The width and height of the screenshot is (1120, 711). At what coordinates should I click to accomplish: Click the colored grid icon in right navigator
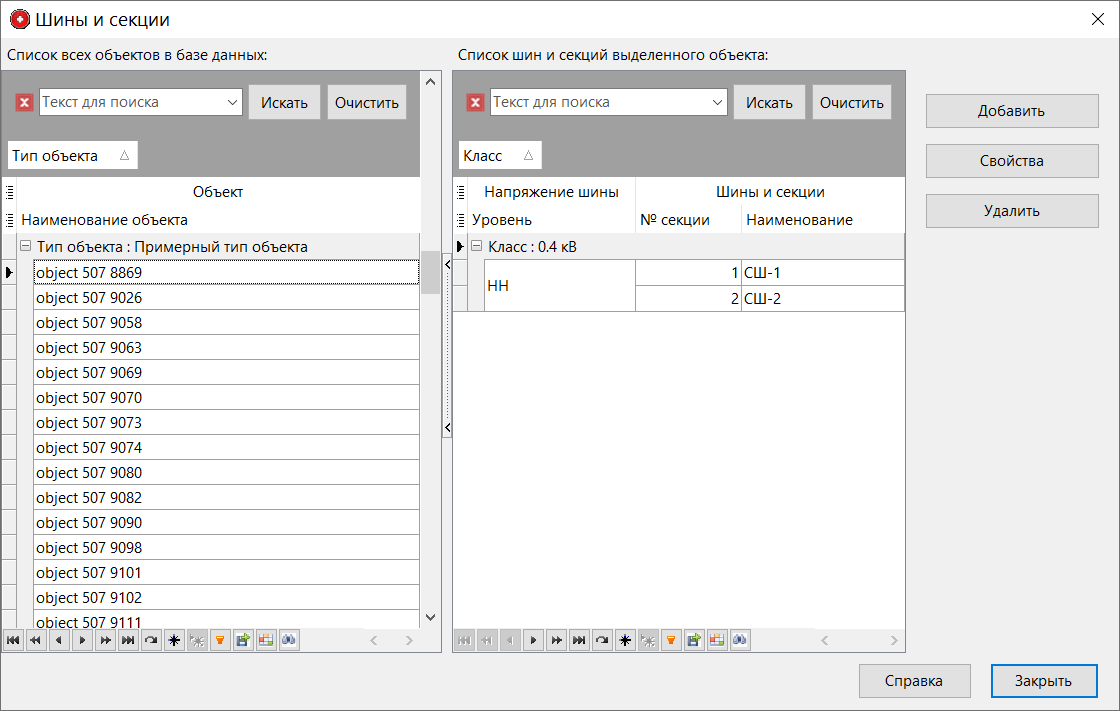click(x=717, y=640)
